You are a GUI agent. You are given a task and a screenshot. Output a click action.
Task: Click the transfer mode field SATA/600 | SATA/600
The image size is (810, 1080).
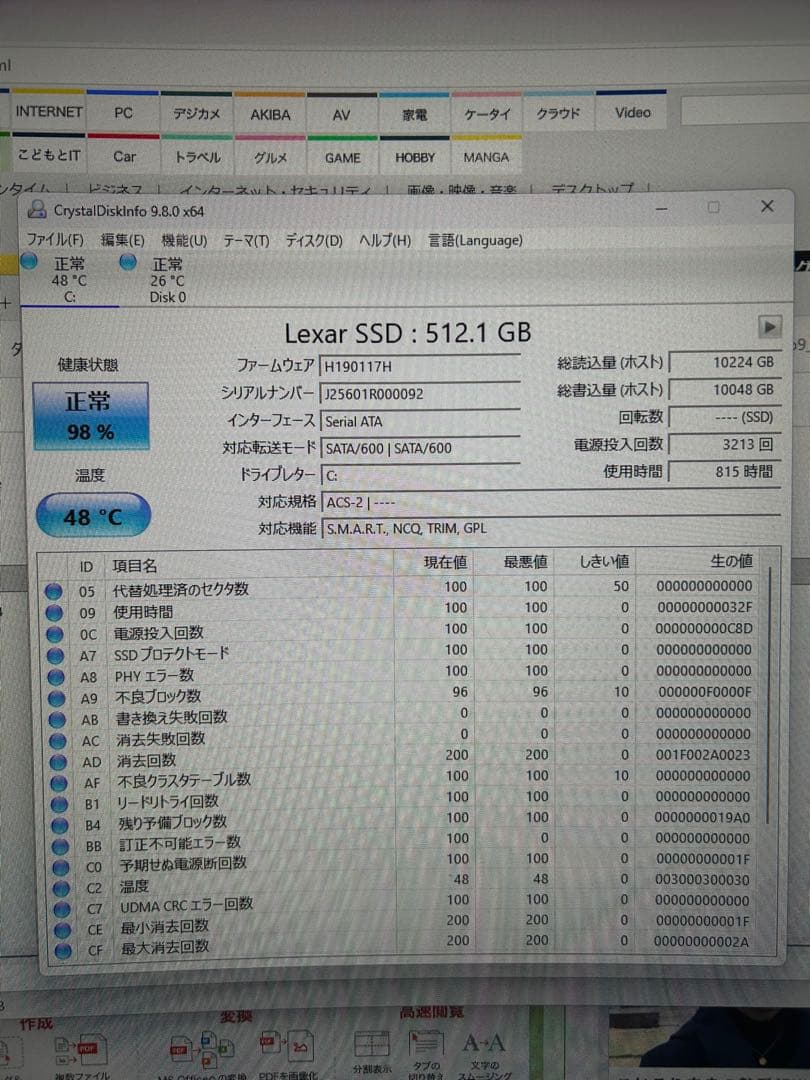[x=419, y=448]
